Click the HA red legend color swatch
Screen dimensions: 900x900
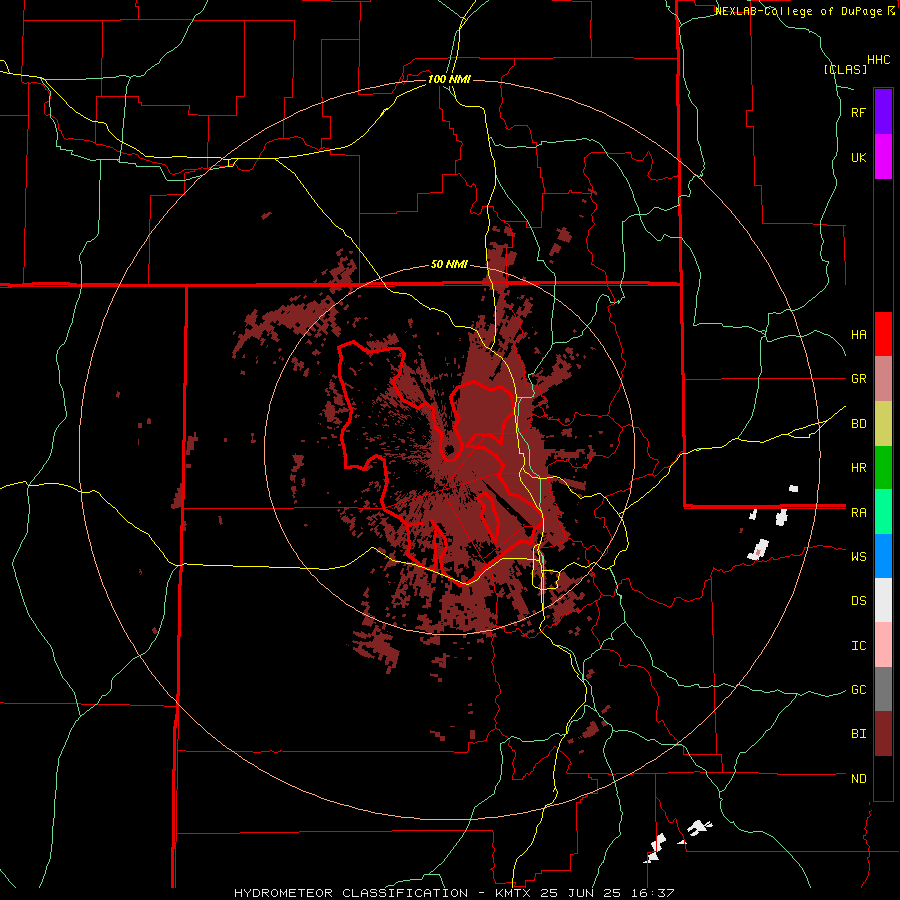(883, 334)
